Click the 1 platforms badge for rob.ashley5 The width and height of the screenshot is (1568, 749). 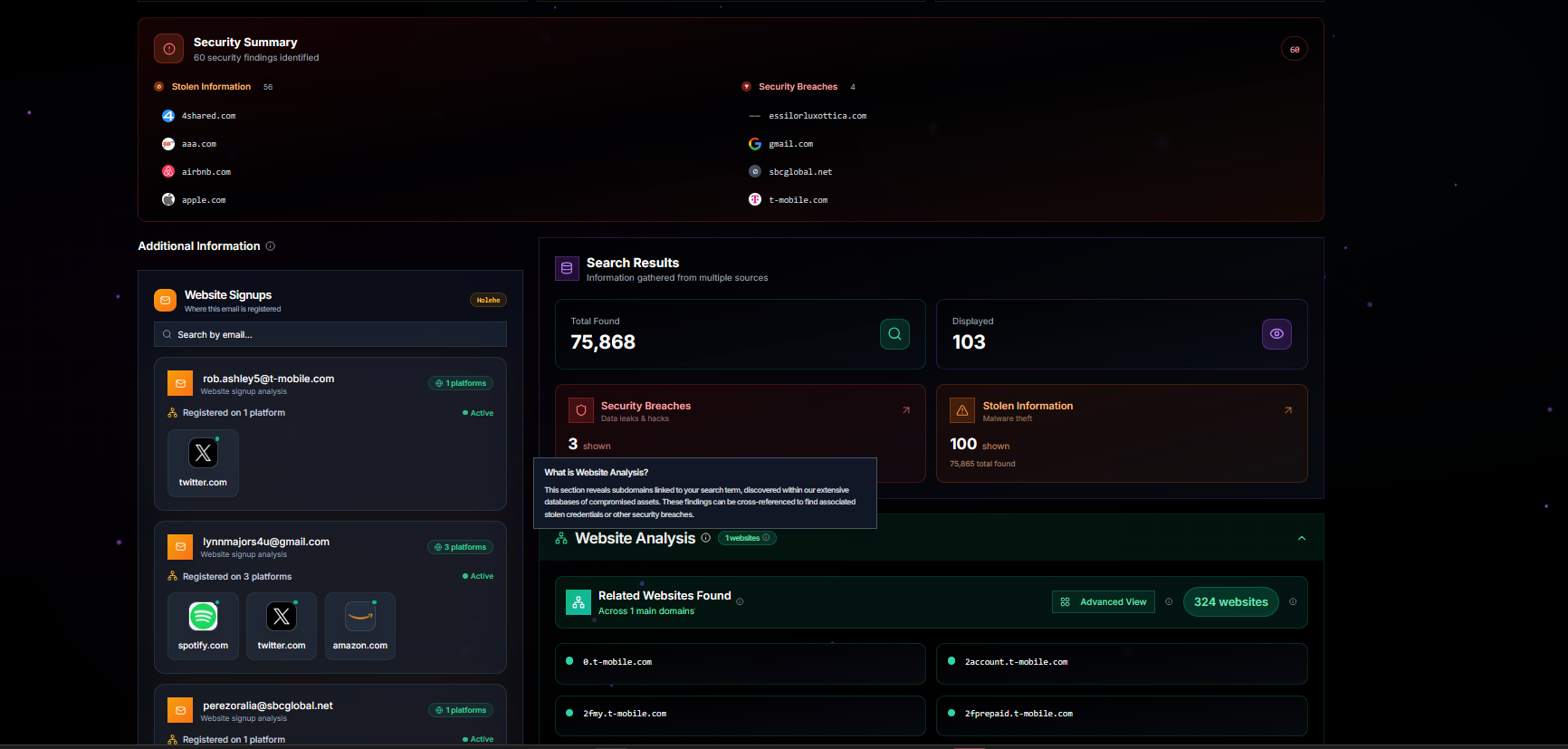point(461,383)
